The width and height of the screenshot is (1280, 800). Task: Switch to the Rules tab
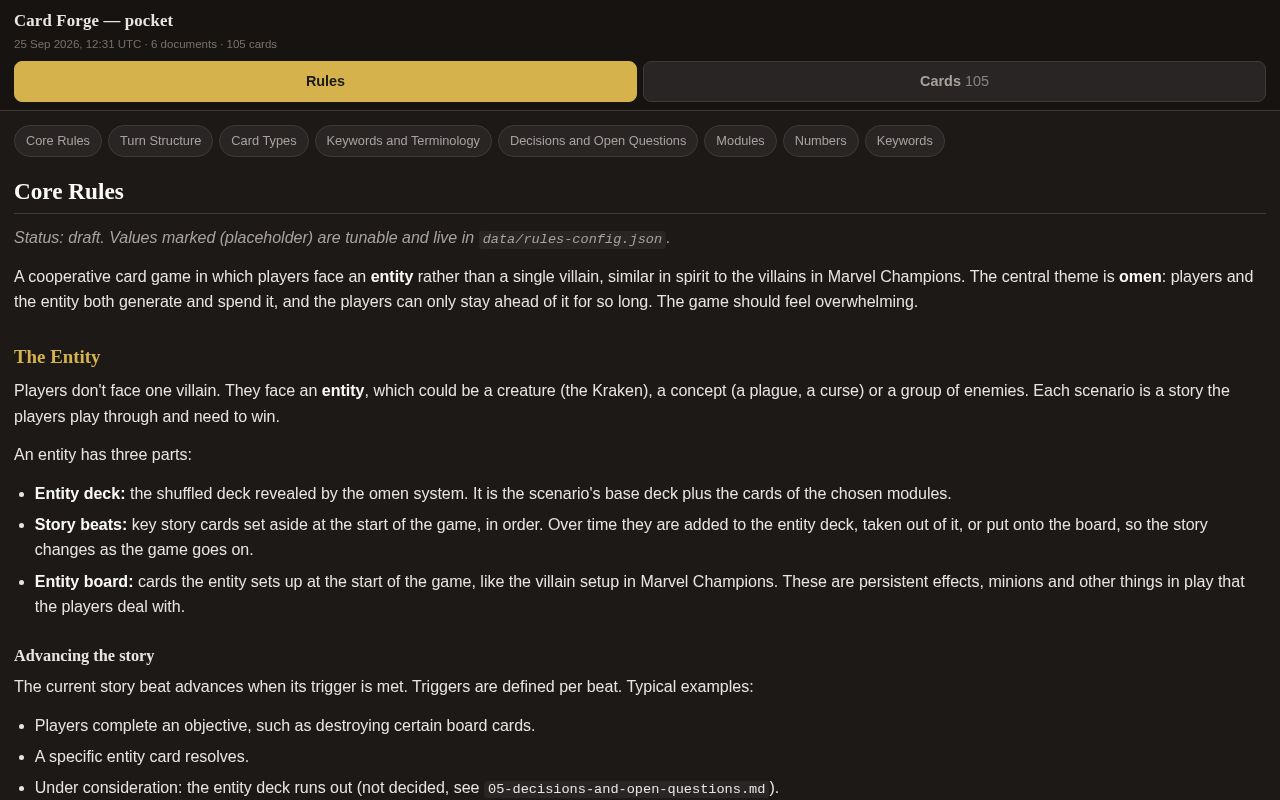click(x=325, y=81)
